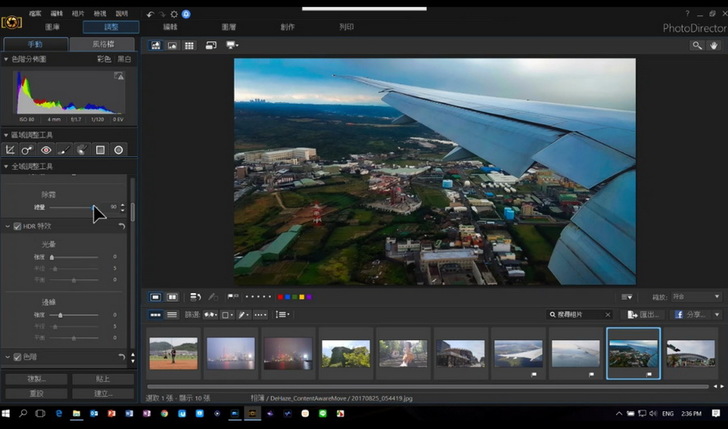Switch to the 風格檔 tab
This screenshot has height=429, width=728.
[x=103, y=44]
